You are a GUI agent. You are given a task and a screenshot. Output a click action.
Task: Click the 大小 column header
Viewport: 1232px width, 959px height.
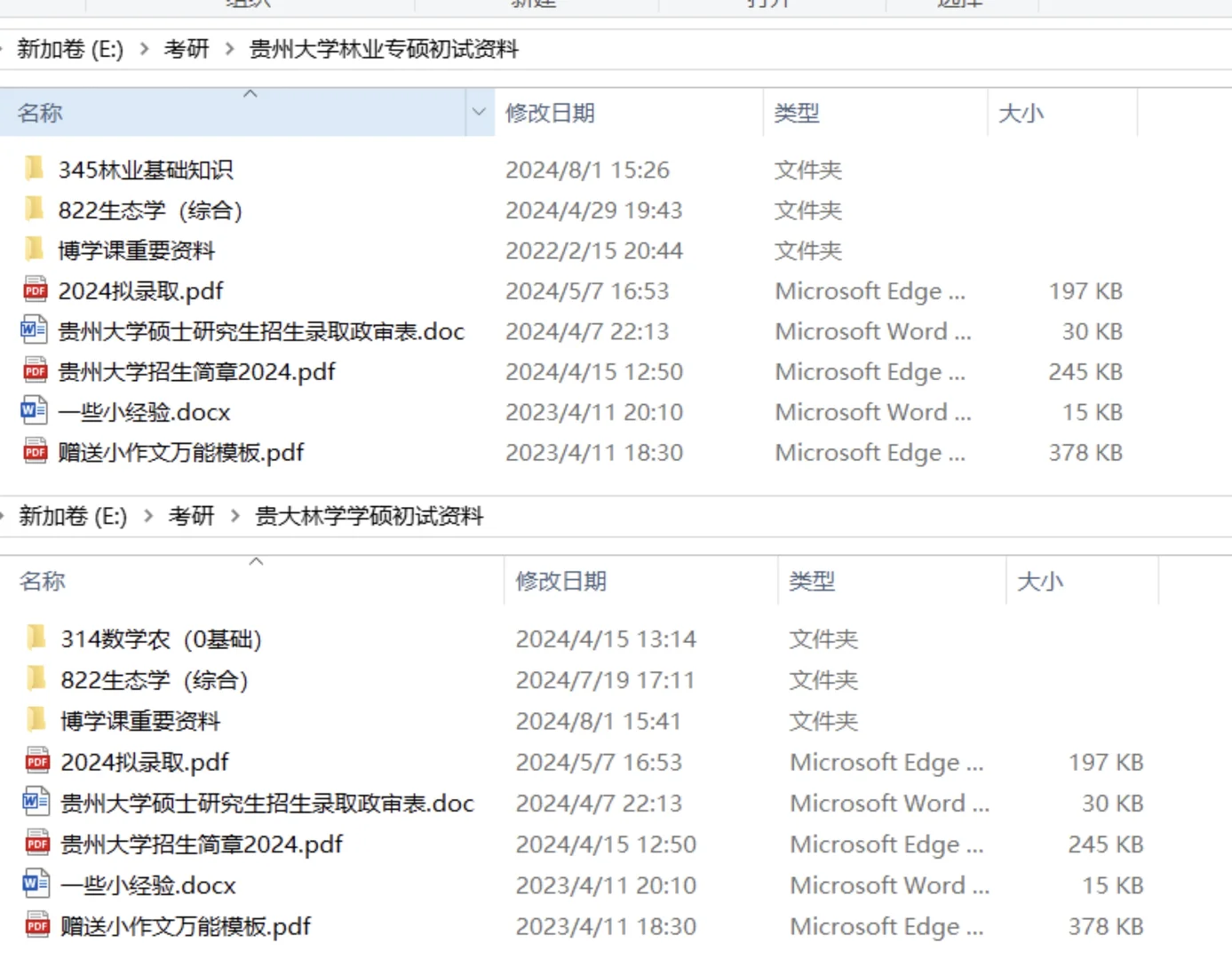point(1022,112)
